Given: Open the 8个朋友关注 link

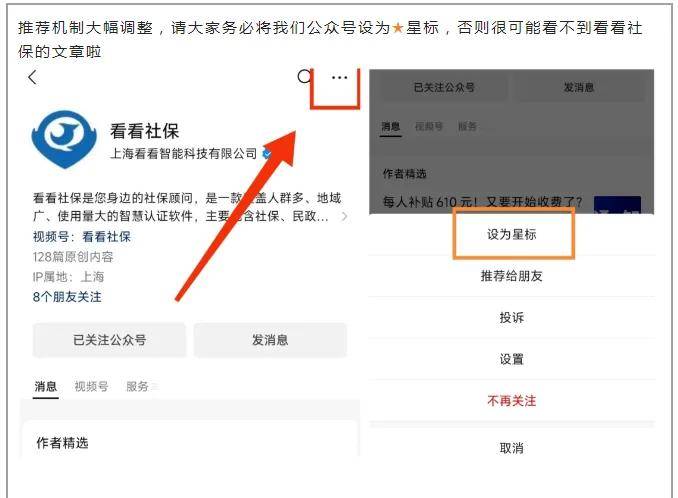Looking at the screenshot, I should point(67,297).
